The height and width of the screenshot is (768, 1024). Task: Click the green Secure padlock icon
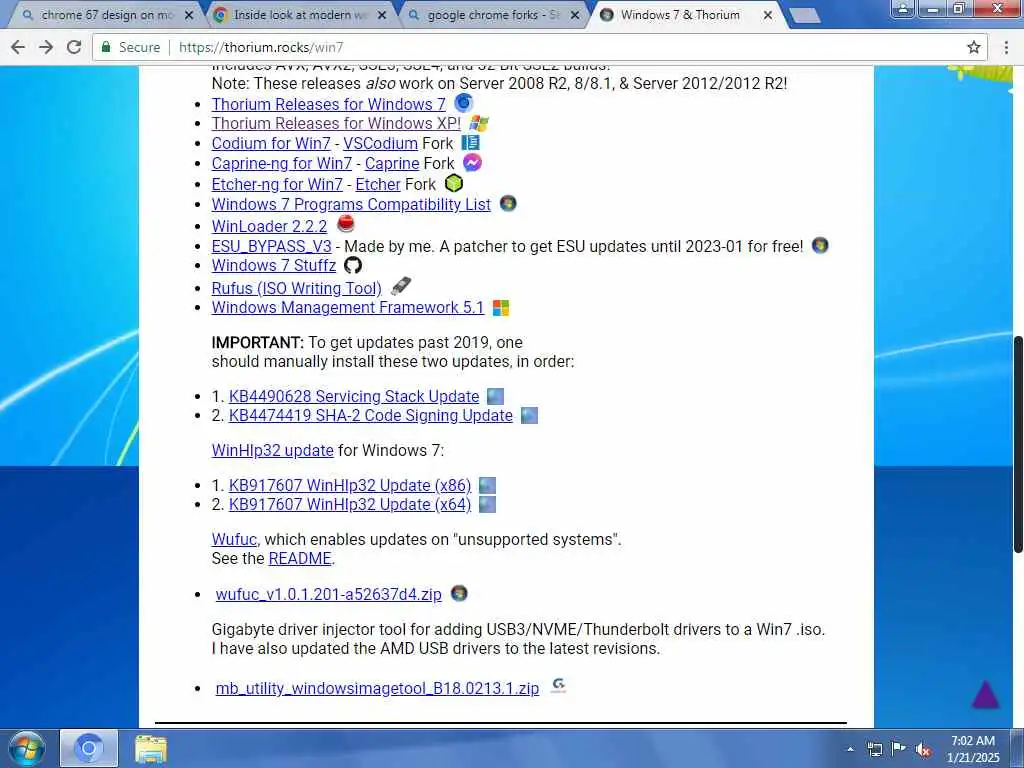106,47
